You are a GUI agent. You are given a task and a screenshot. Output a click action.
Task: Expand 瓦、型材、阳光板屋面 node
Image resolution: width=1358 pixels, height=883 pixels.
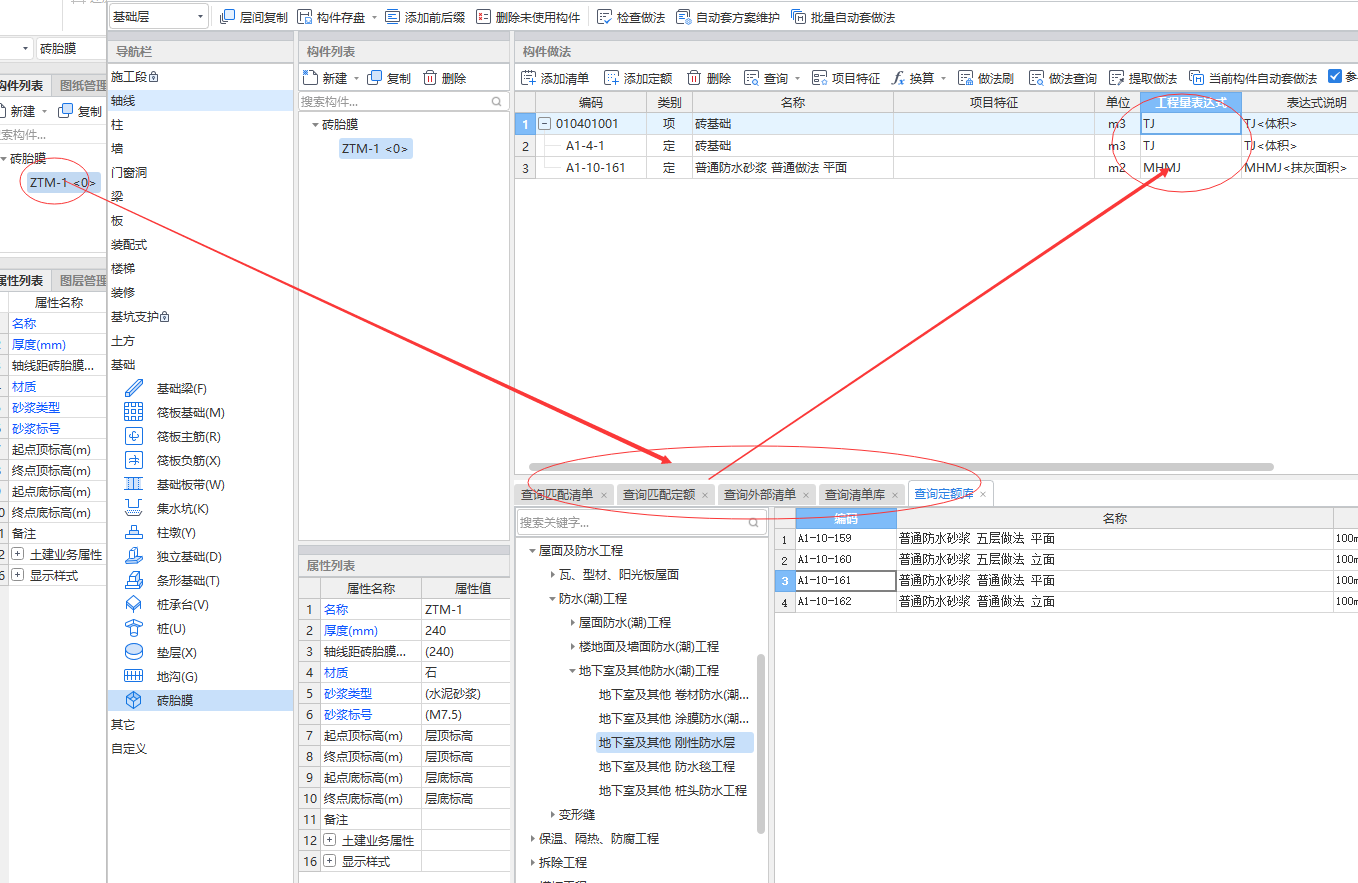pyautogui.click(x=553, y=575)
